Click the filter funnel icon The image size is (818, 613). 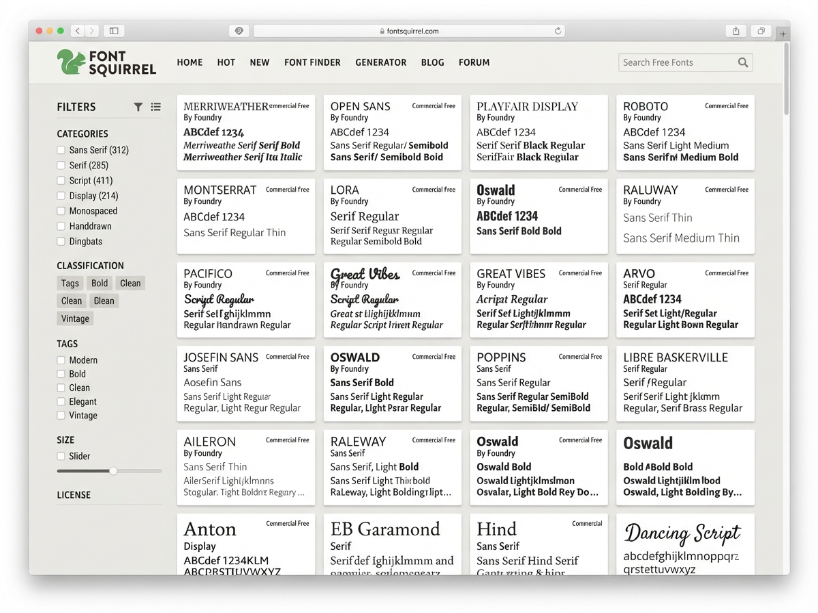click(138, 107)
